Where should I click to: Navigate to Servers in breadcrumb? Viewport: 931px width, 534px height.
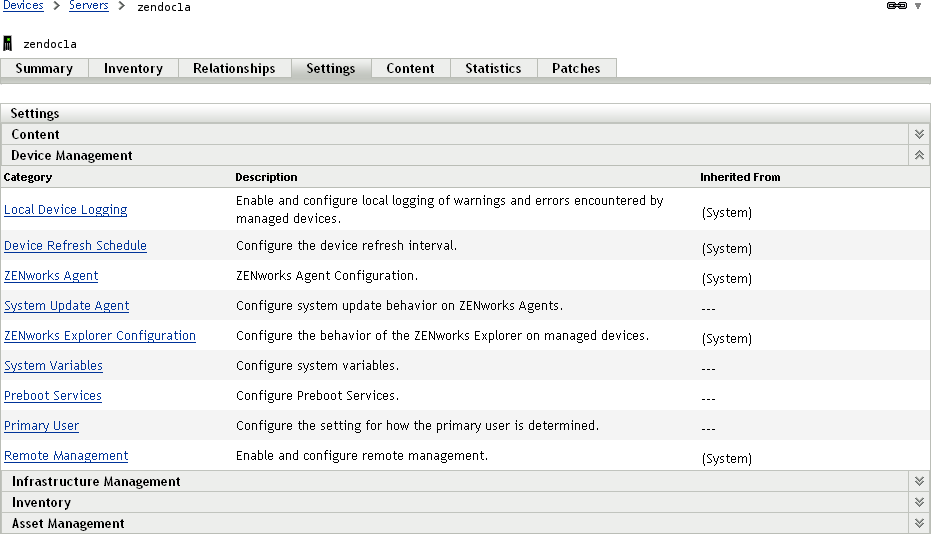89,6
